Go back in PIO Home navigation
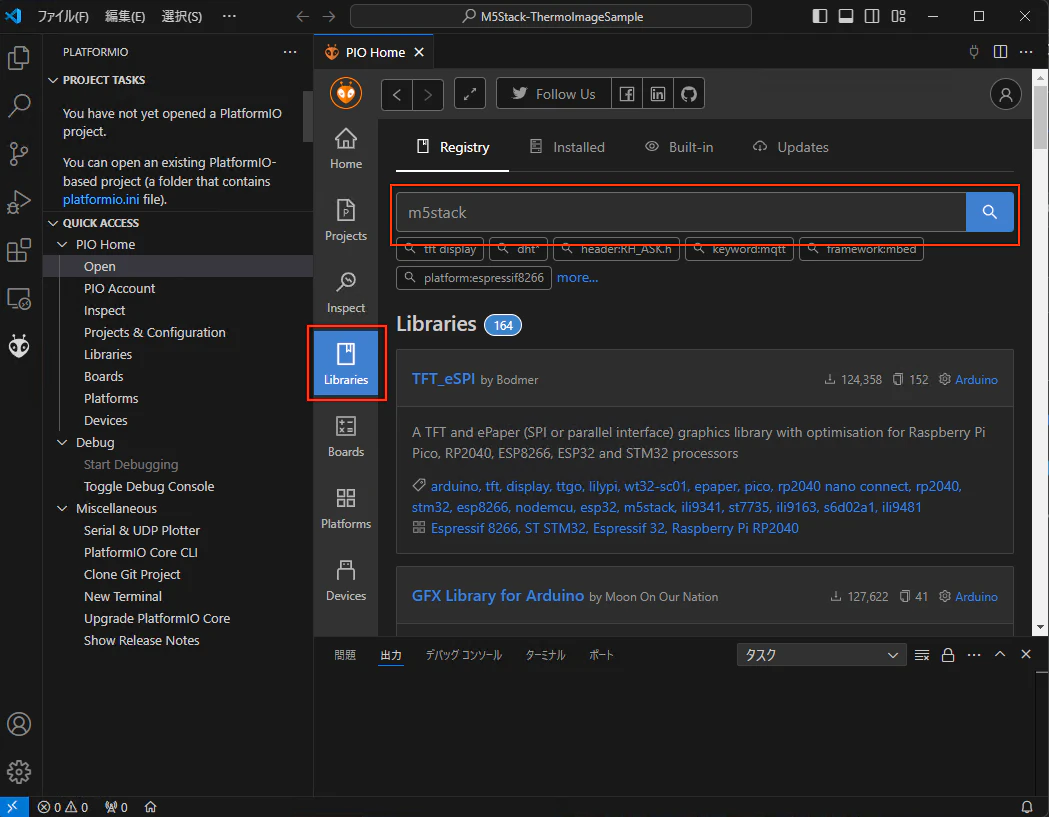This screenshot has height=817, width=1049. 397,94
